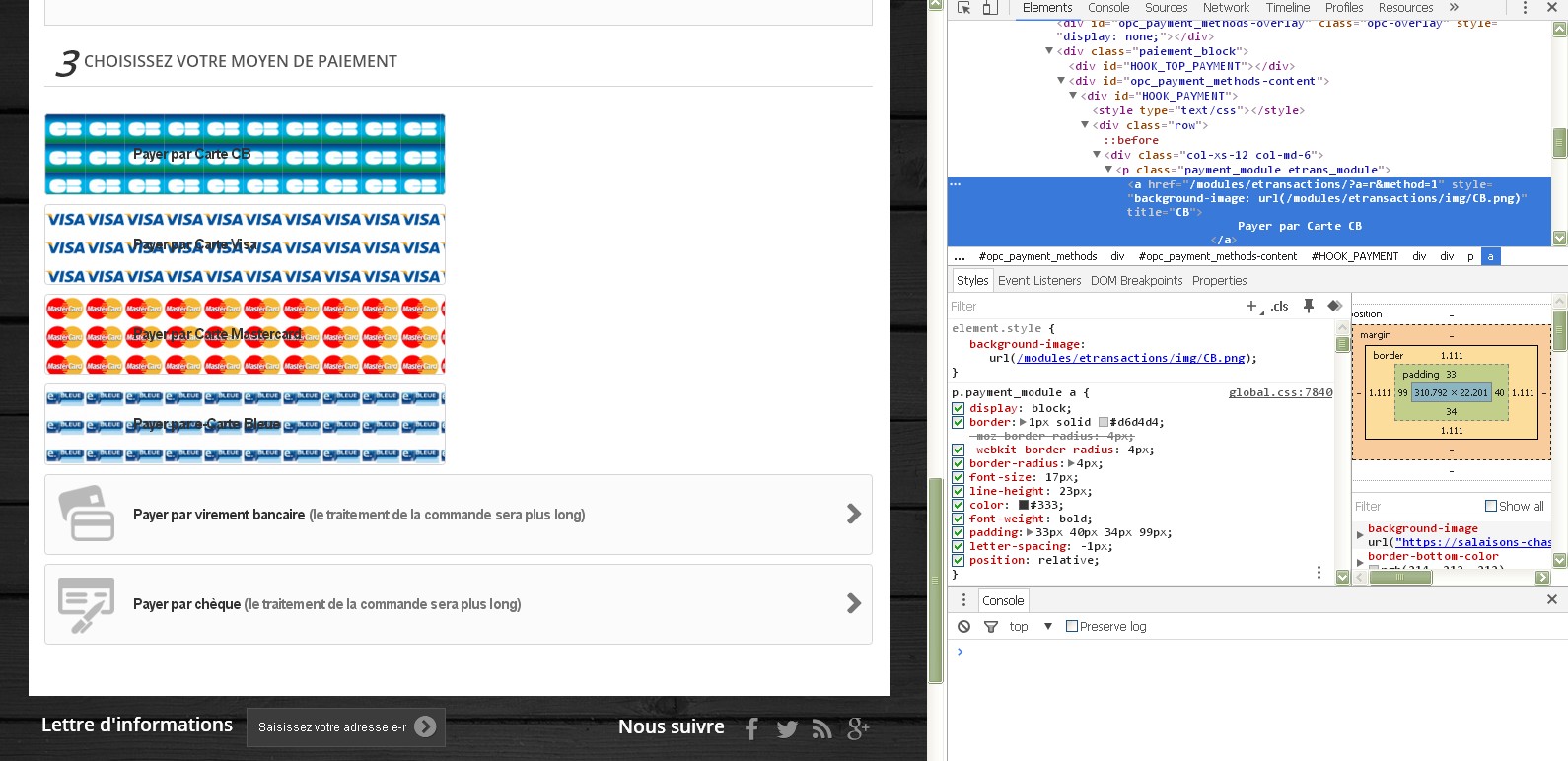Image resolution: width=1568 pixels, height=761 pixels.
Task: Open the console context dropdown labeled top
Action: [1031, 627]
